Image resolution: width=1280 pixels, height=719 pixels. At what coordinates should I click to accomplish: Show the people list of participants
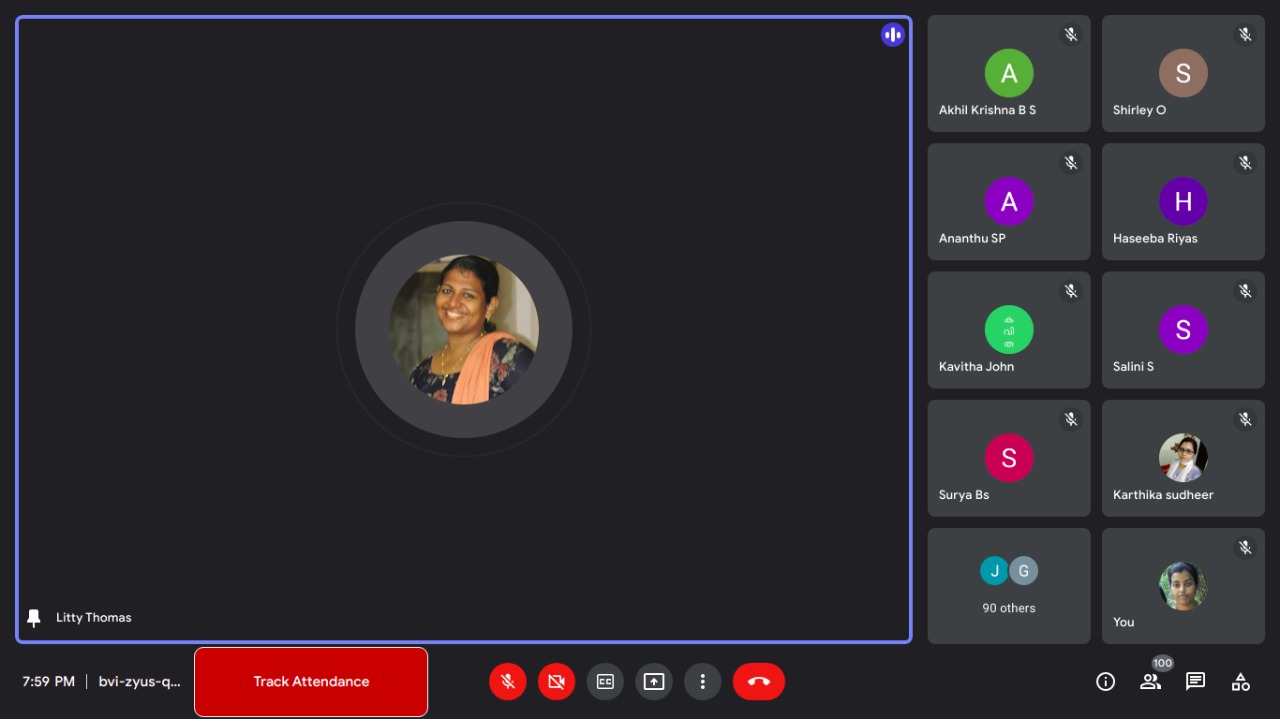click(1150, 682)
